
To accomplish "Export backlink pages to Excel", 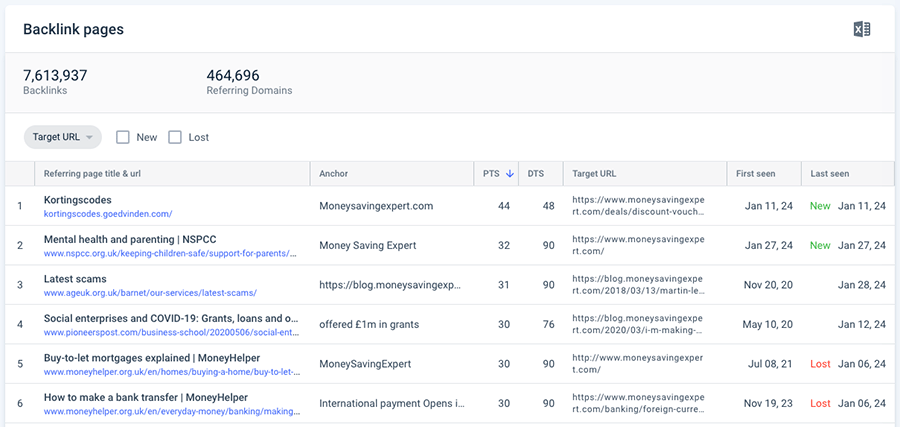I will tap(862, 29).
